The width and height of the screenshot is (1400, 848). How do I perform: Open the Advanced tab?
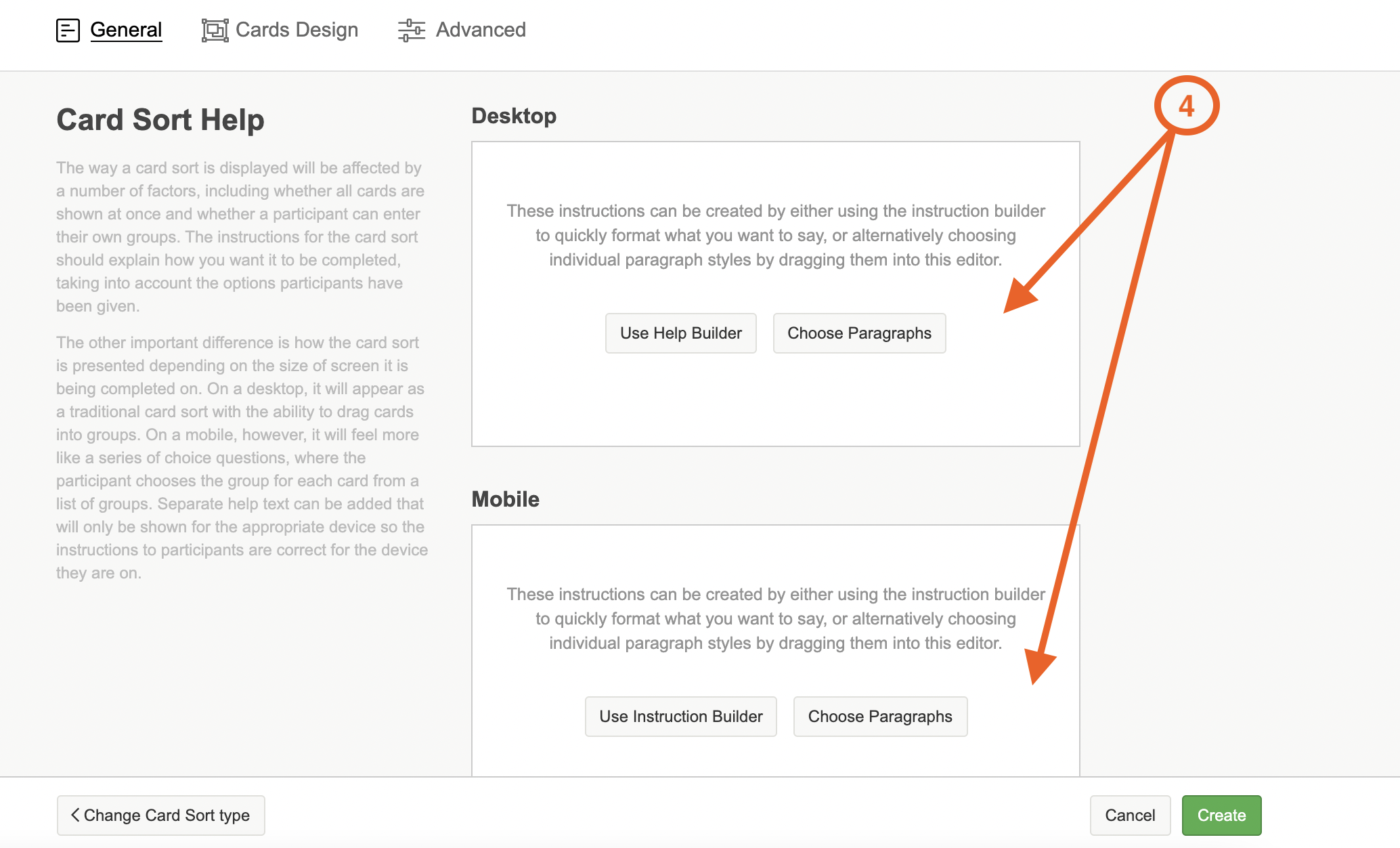pos(480,30)
